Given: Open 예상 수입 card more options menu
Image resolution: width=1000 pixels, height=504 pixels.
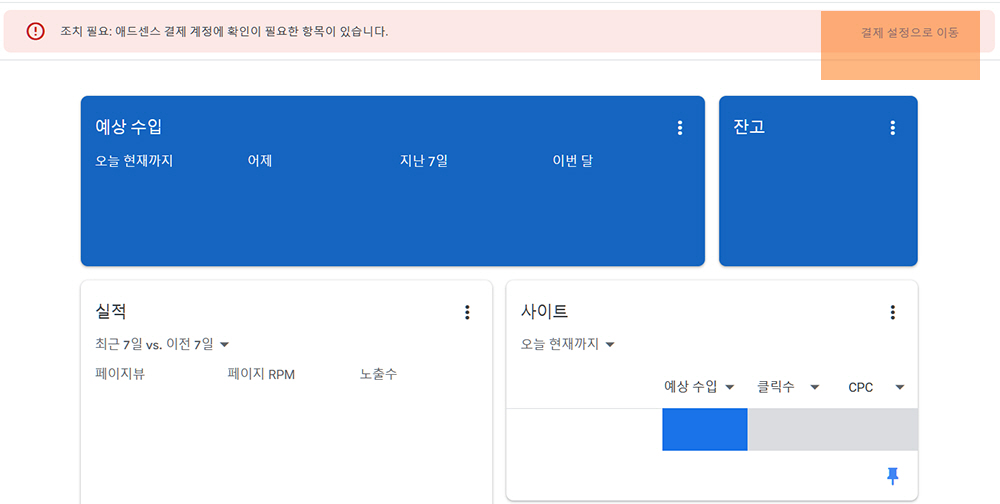Looking at the screenshot, I should point(680,128).
